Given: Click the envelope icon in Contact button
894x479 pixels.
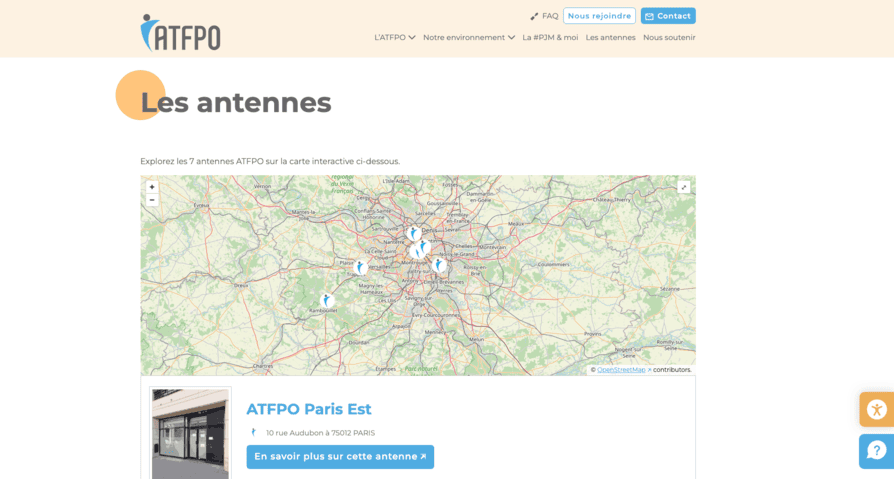Looking at the screenshot, I should point(649,17).
